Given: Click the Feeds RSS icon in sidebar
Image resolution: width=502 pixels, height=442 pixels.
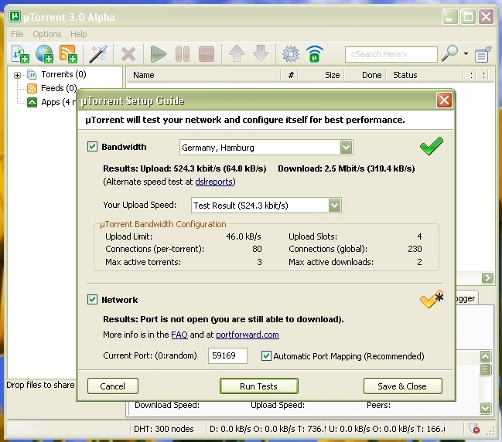Looking at the screenshot, I should click(32, 88).
